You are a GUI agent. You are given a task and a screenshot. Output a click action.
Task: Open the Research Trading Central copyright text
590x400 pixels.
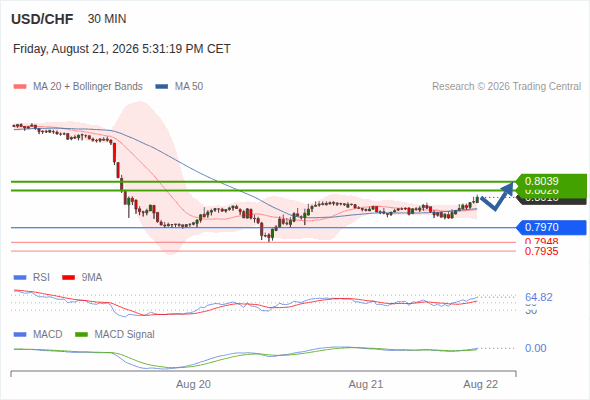tap(506, 87)
